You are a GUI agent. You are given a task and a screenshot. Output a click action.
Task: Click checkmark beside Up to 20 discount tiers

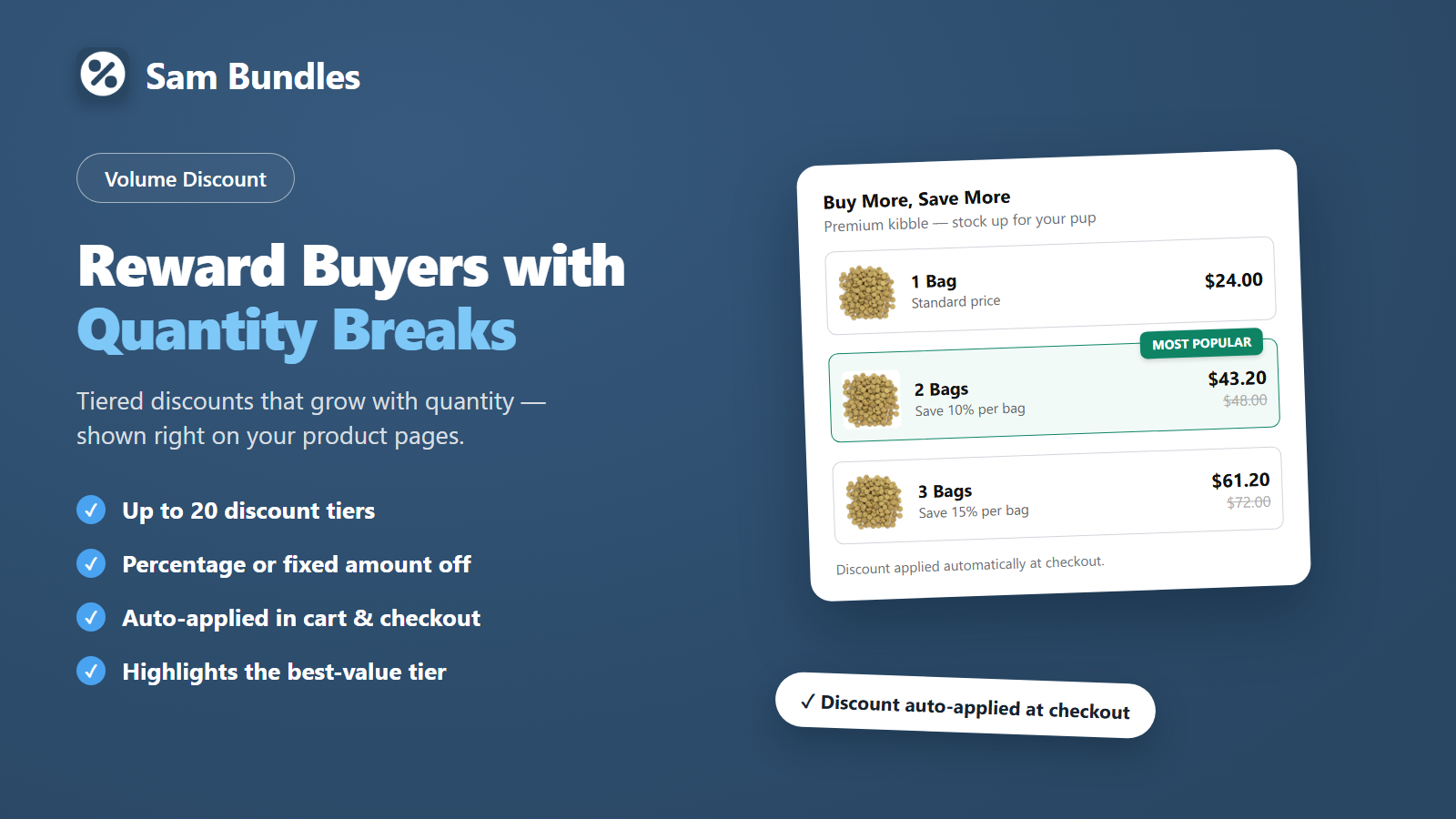(91, 510)
